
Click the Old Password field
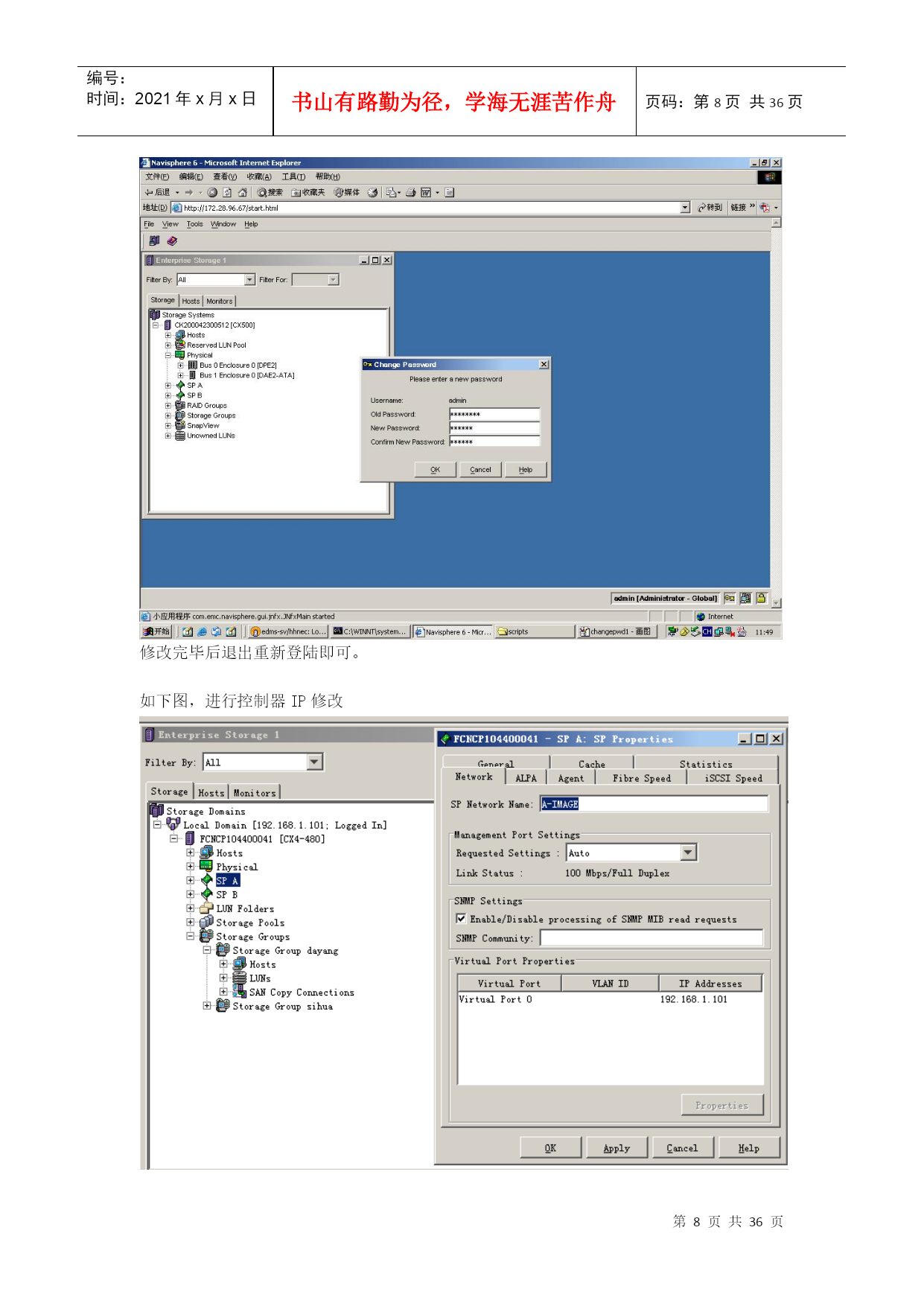pos(494,414)
